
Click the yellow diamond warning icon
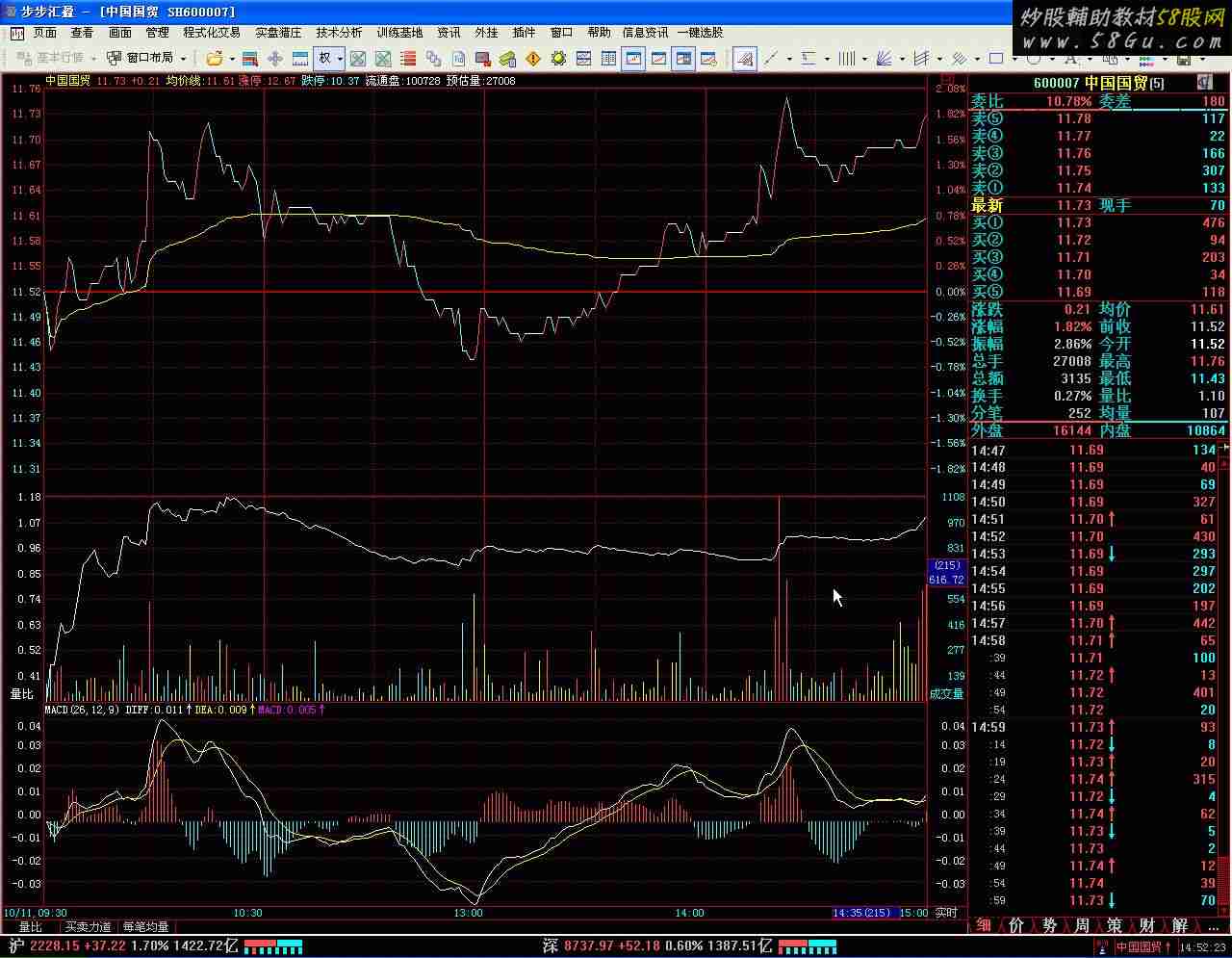[533, 59]
